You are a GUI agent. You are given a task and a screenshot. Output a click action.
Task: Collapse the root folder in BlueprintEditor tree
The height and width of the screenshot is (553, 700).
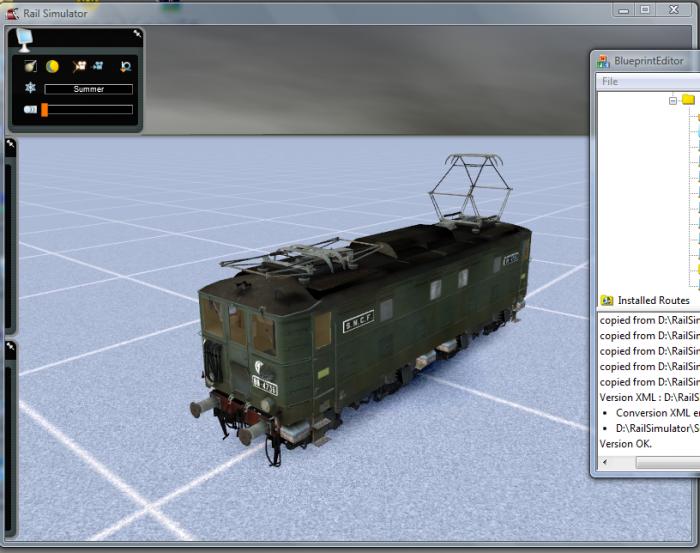click(673, 100)
